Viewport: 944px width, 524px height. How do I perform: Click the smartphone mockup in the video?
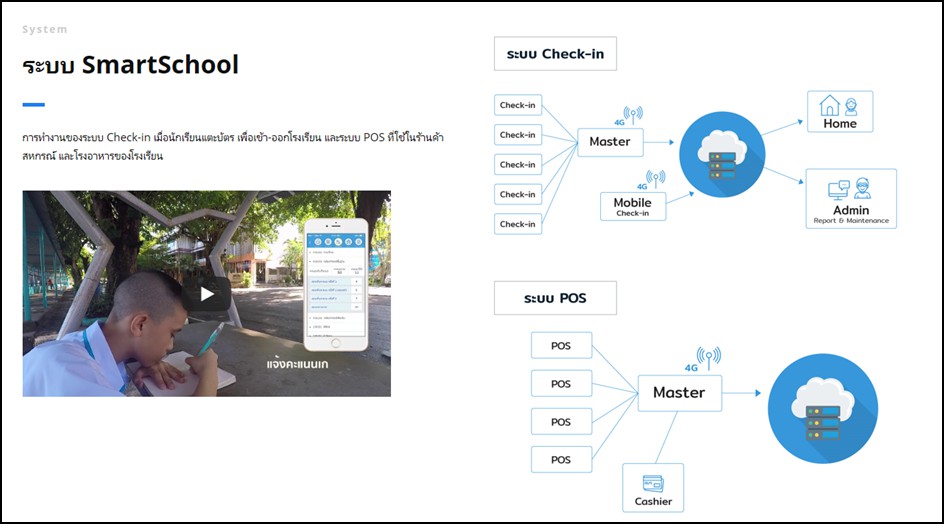pos(335,284)
